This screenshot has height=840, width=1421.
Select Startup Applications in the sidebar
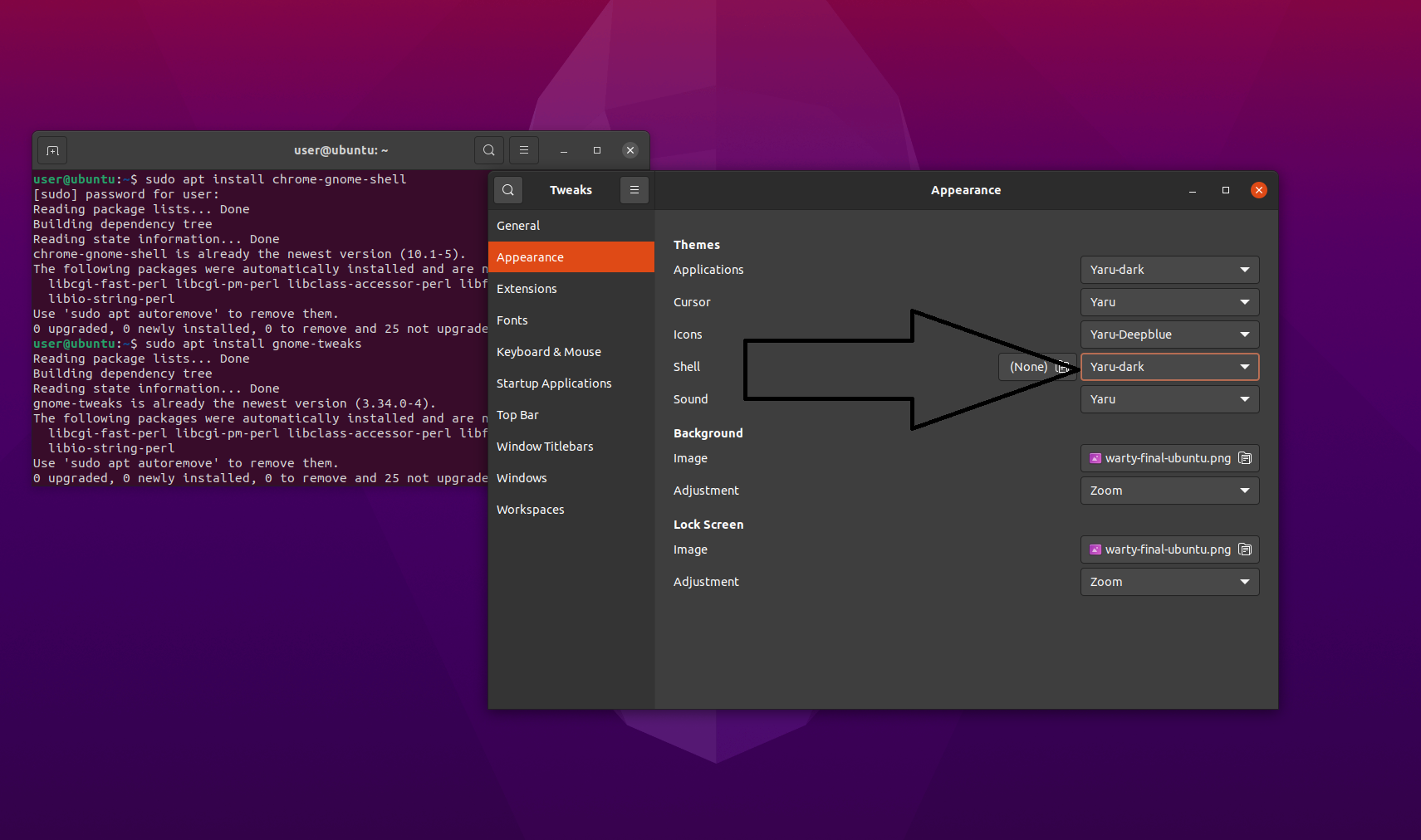click(554, 383)
